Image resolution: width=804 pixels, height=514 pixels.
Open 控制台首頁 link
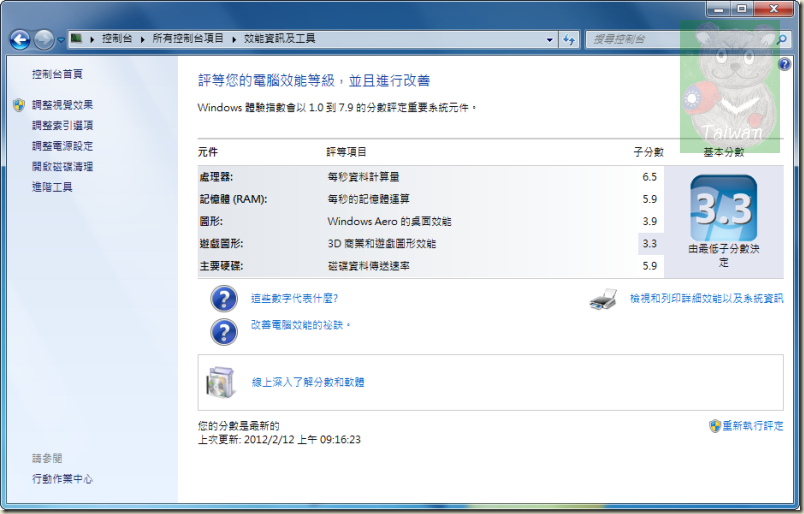(x=57, y=74)
